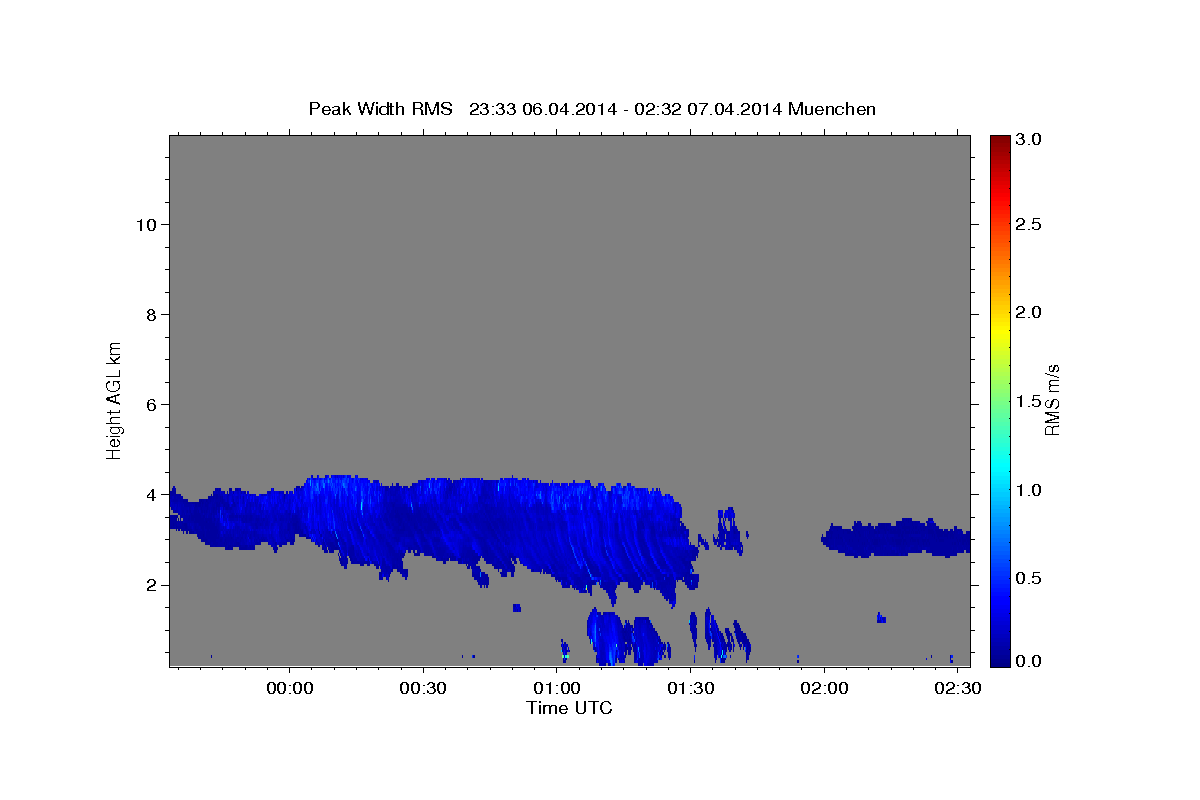Click the 01:00 time tick label

(557, 689)
